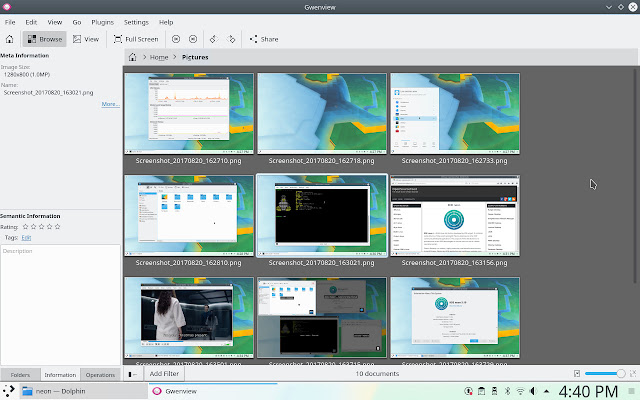Open the volume speaker tray icon
The image size is (640, 400).
pyautogui.click(x=533, y=391)
